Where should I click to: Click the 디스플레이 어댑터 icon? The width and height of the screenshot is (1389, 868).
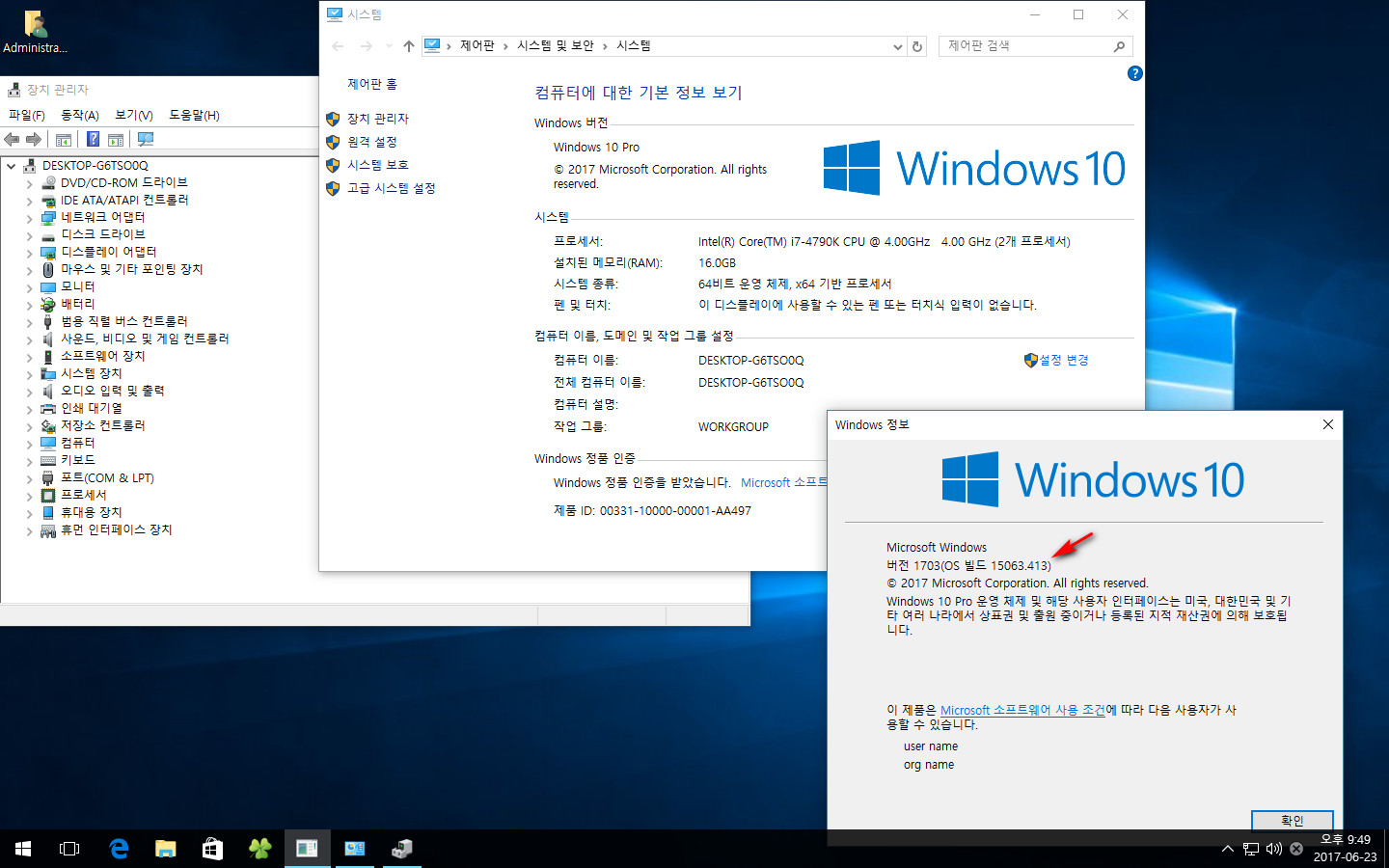[48, 252]
